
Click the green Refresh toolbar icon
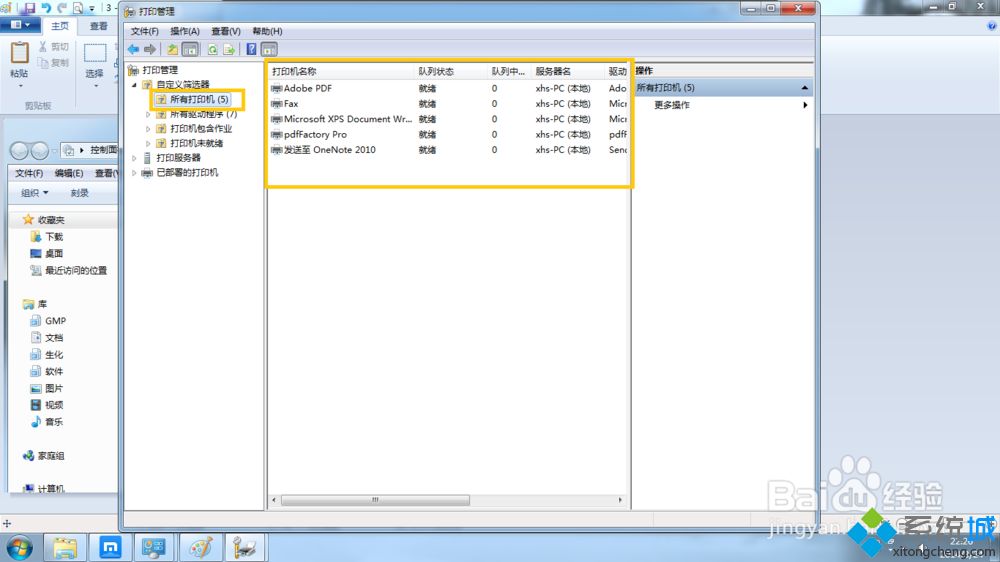coord(212,49)
